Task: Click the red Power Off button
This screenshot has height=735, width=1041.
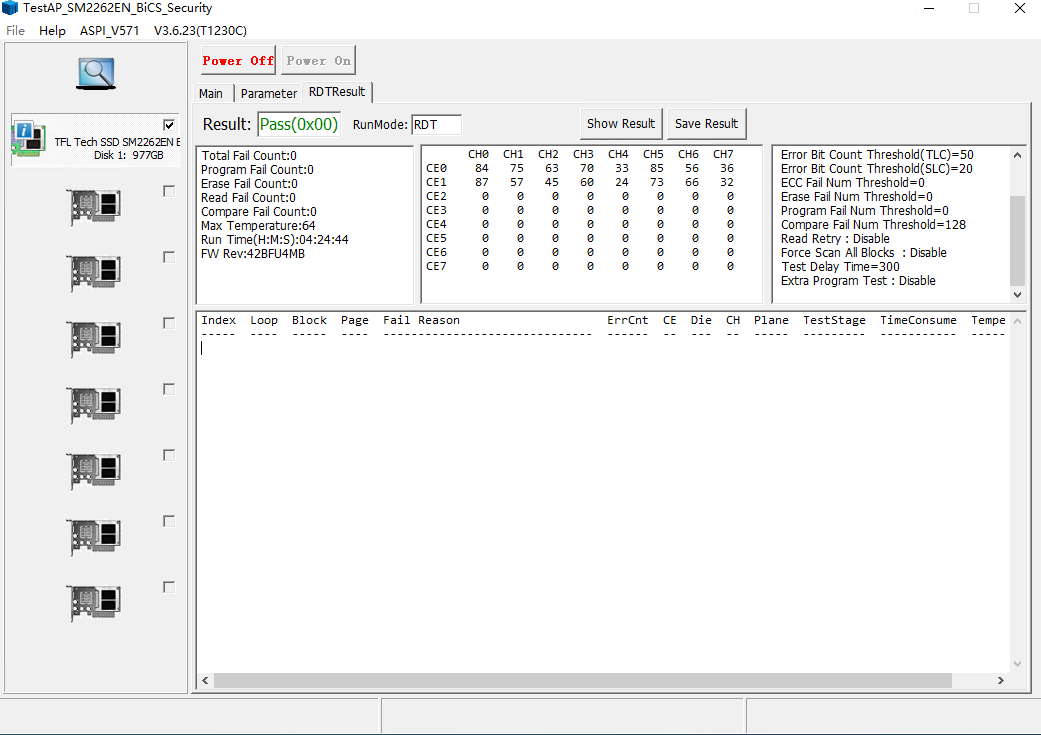Action: click(238, 61)
